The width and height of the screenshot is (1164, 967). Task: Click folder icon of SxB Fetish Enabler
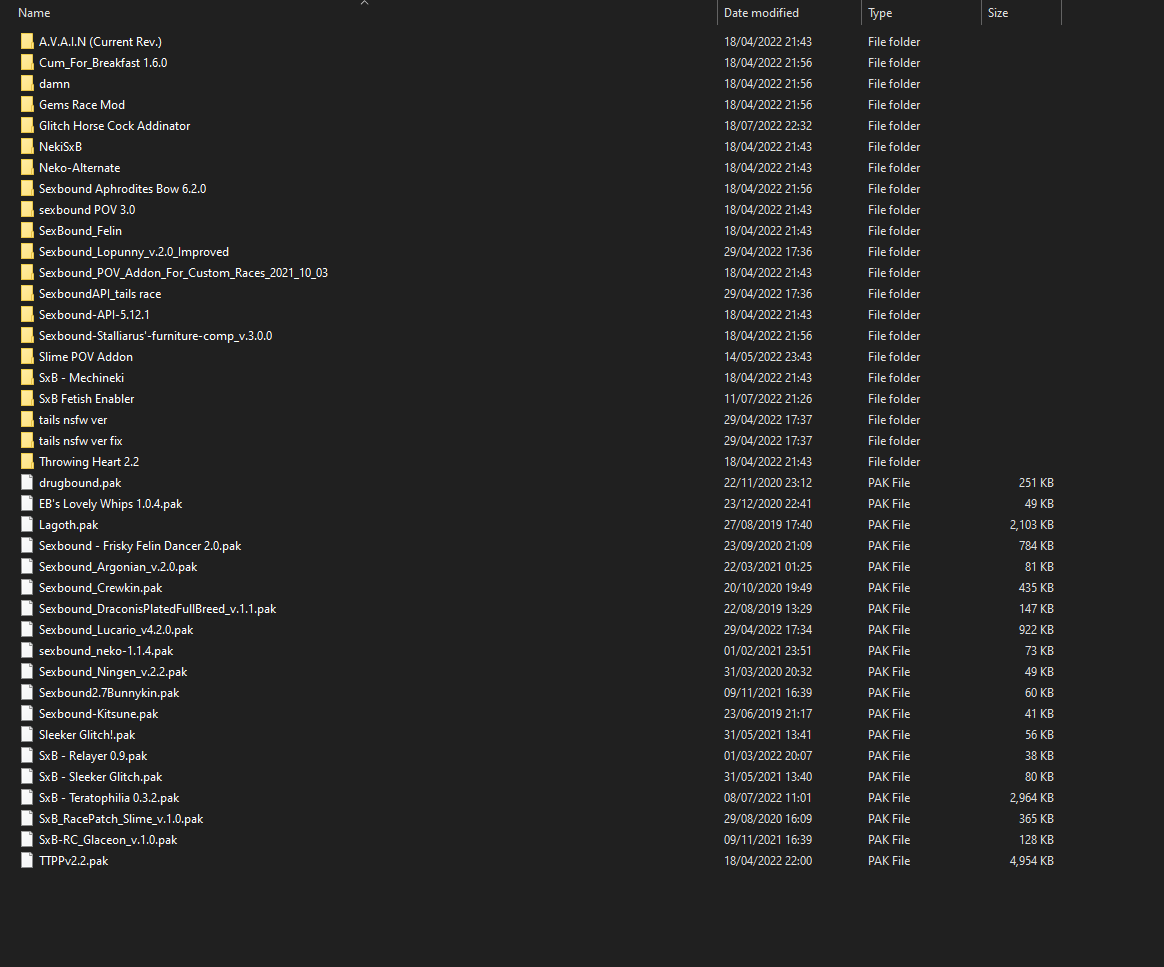(27, 399)
